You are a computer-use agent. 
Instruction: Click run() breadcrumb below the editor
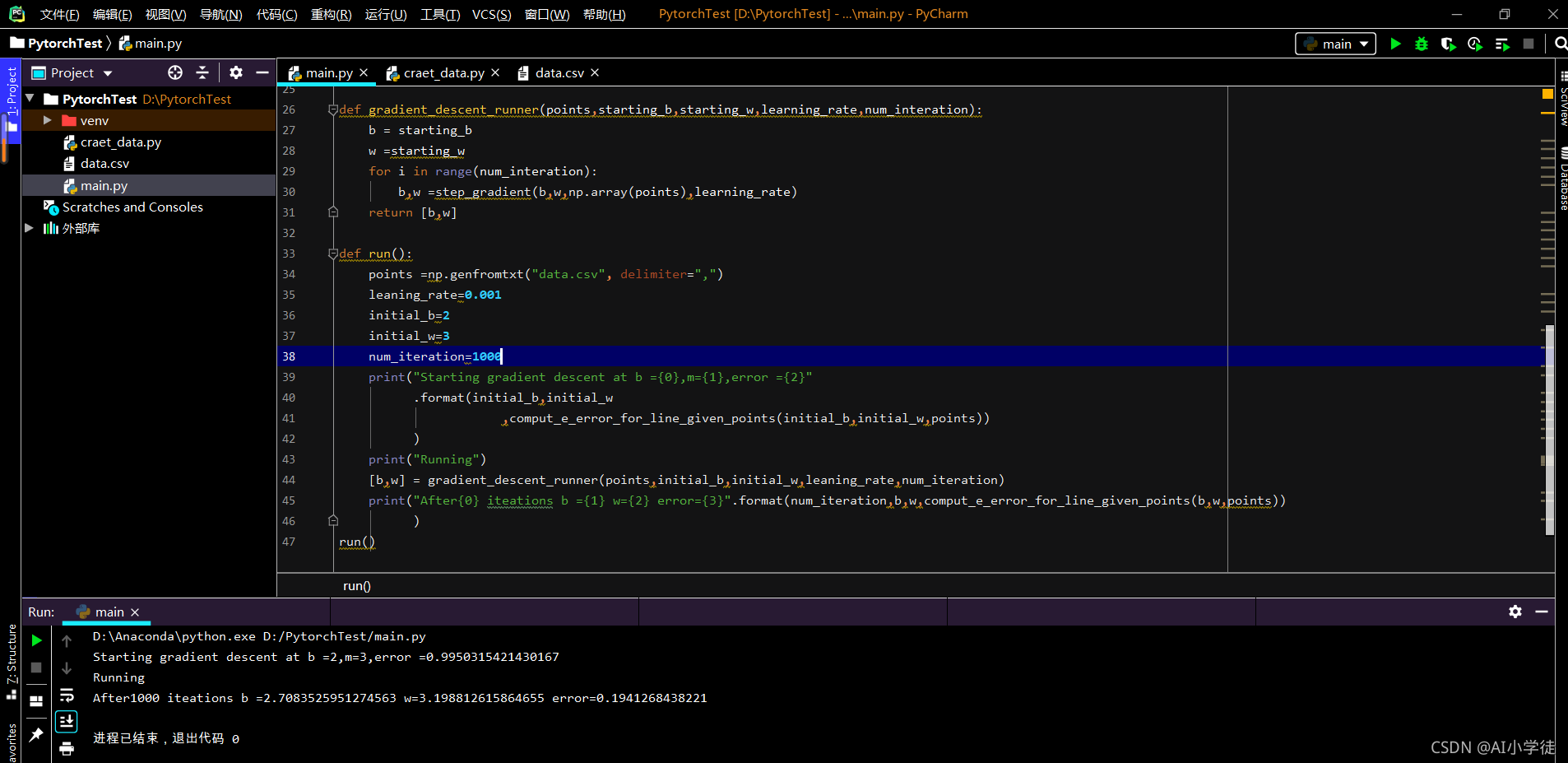point(357,586)
